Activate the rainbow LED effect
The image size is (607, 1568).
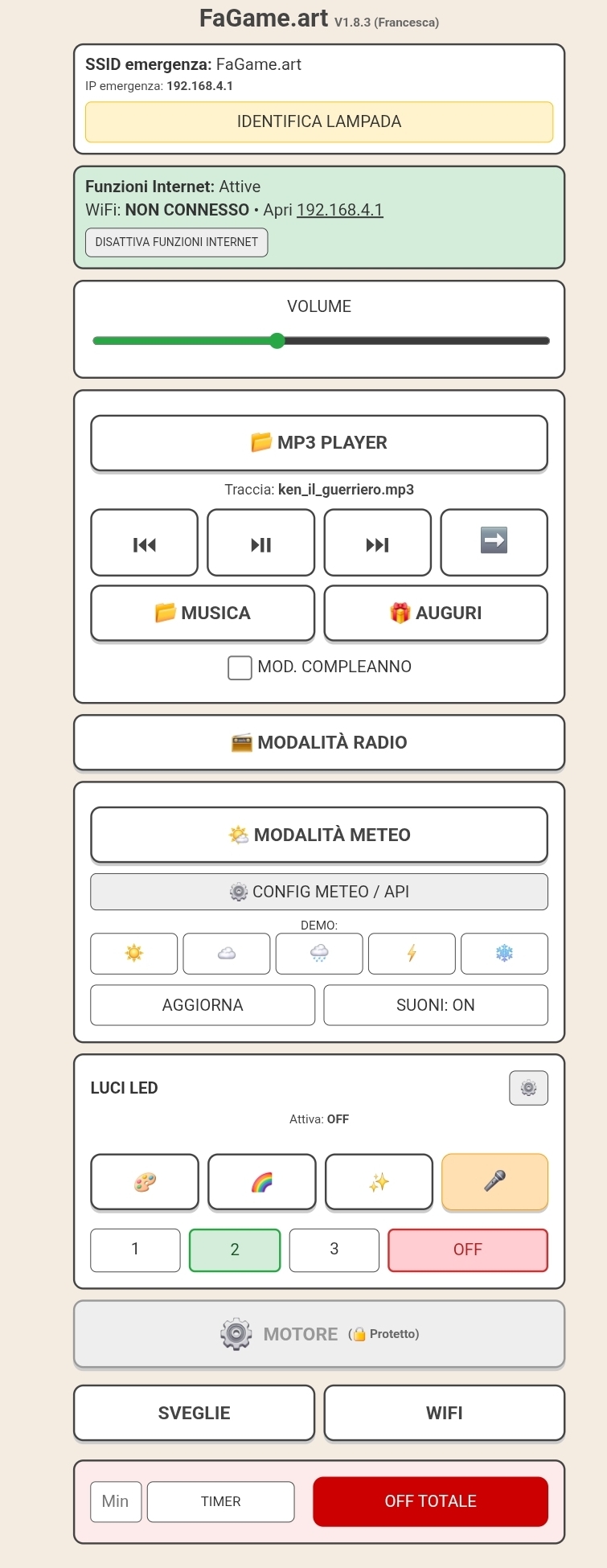point(261,1182)
